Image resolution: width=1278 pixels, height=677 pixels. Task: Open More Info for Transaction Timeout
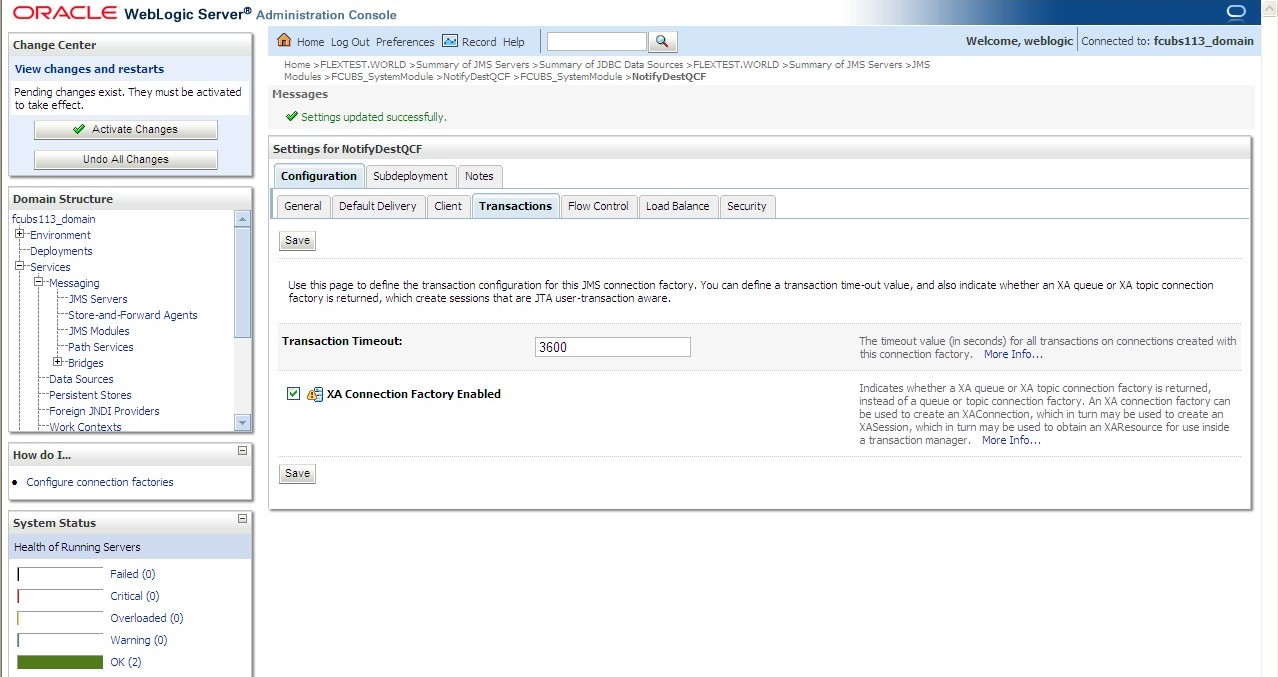1013,354
